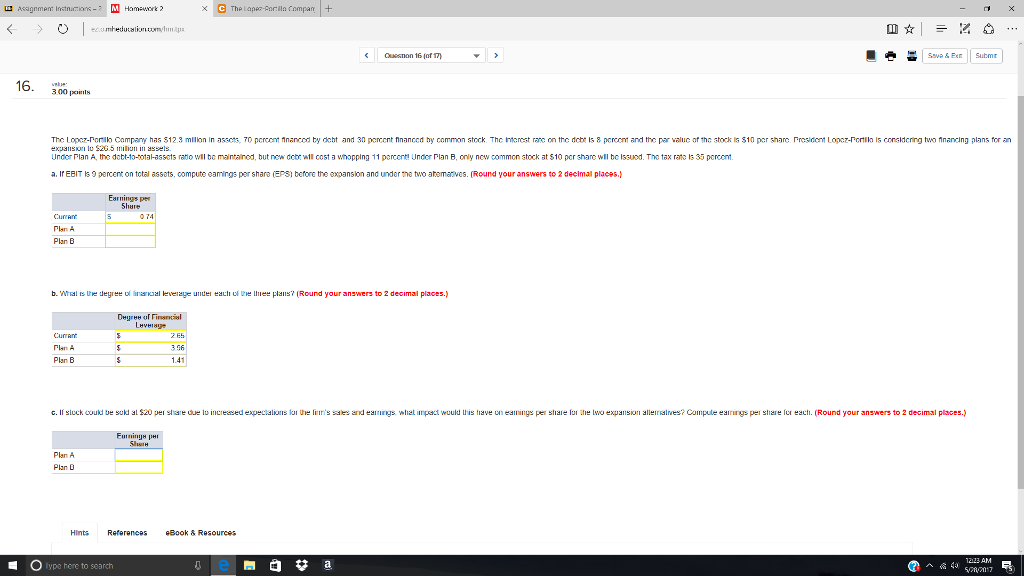Add page to favorites star
The image size is (1024, 576).
click(x=909, y=29)
